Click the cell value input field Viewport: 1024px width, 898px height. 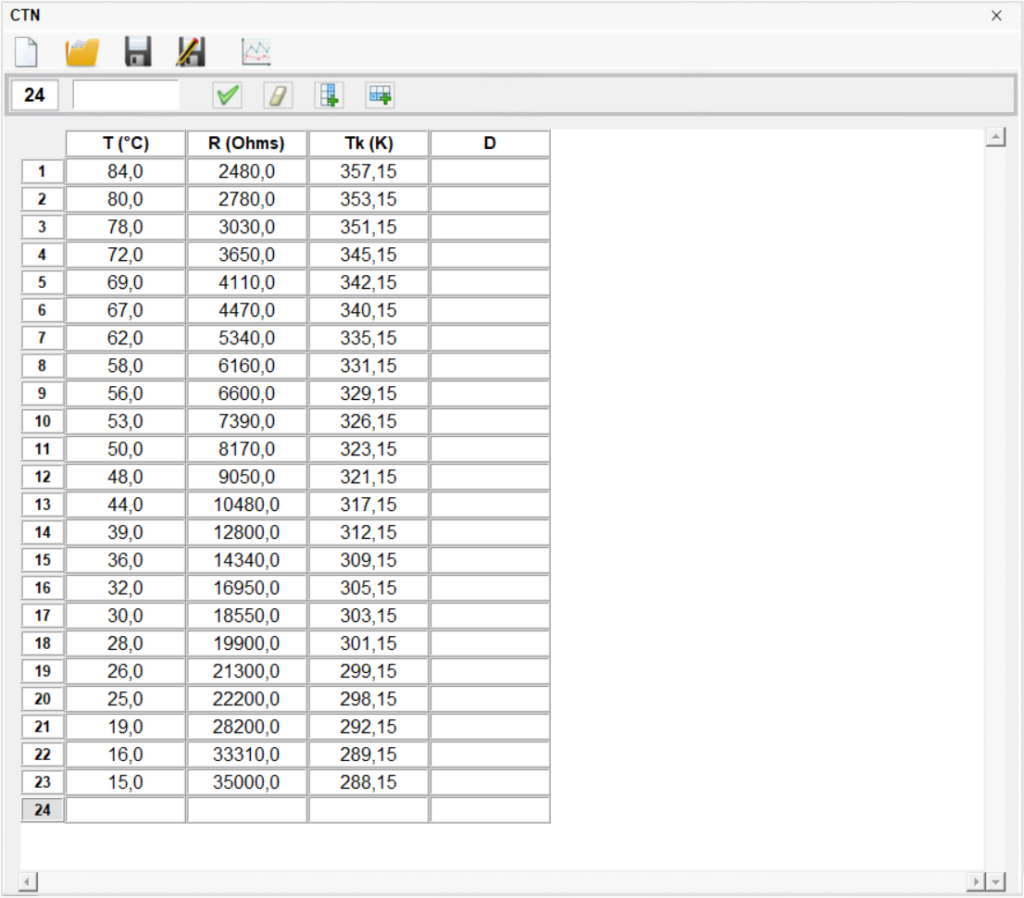(x=126, y=95)
